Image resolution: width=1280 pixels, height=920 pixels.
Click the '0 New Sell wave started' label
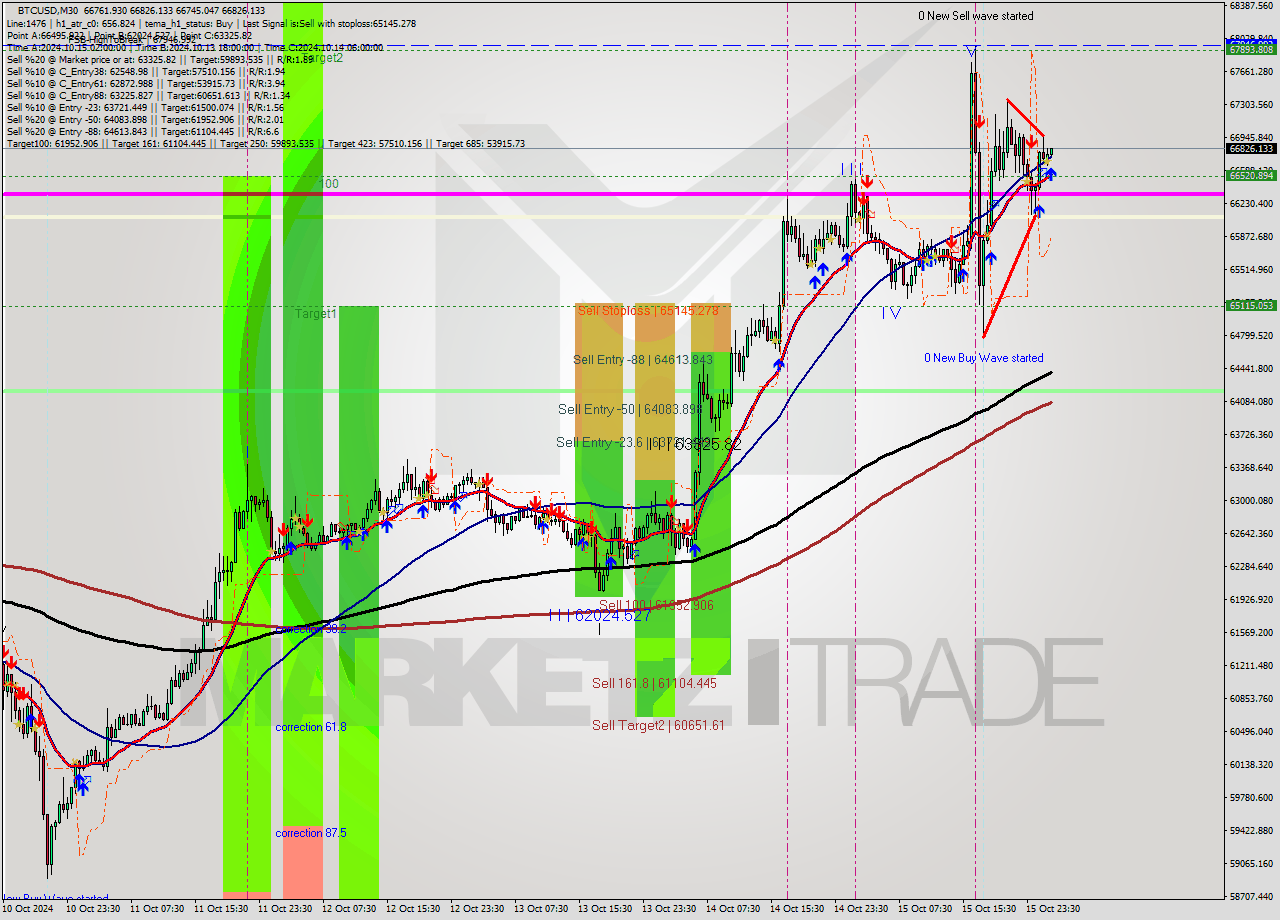click(x=976, y=16)
